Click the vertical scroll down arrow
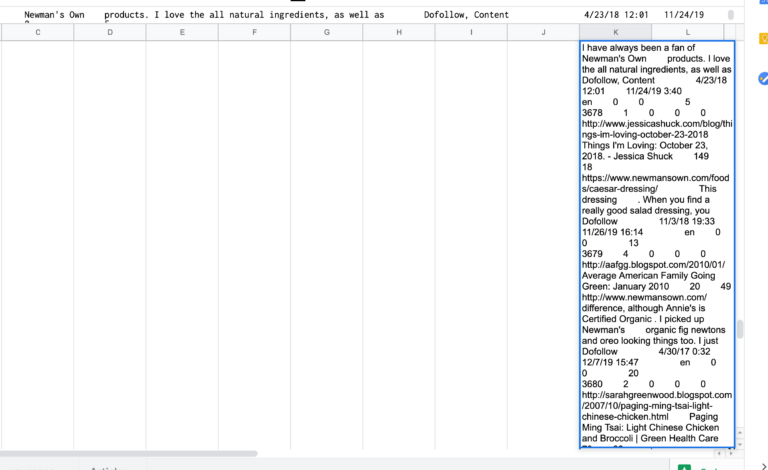The image size is (768, 470). [741, 442]
